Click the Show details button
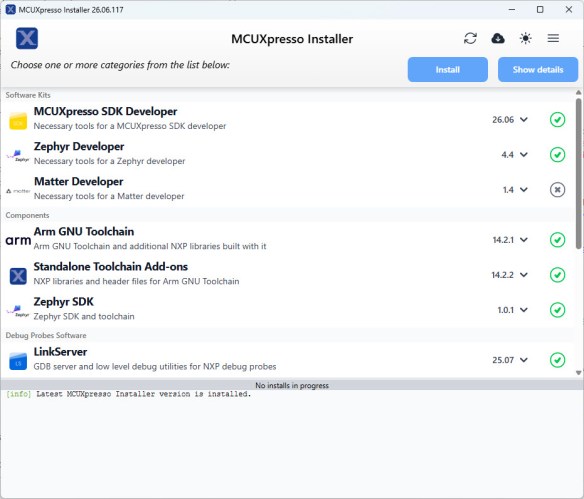The image size is (584, 499). pyautogui.click(x=538, y=70)
